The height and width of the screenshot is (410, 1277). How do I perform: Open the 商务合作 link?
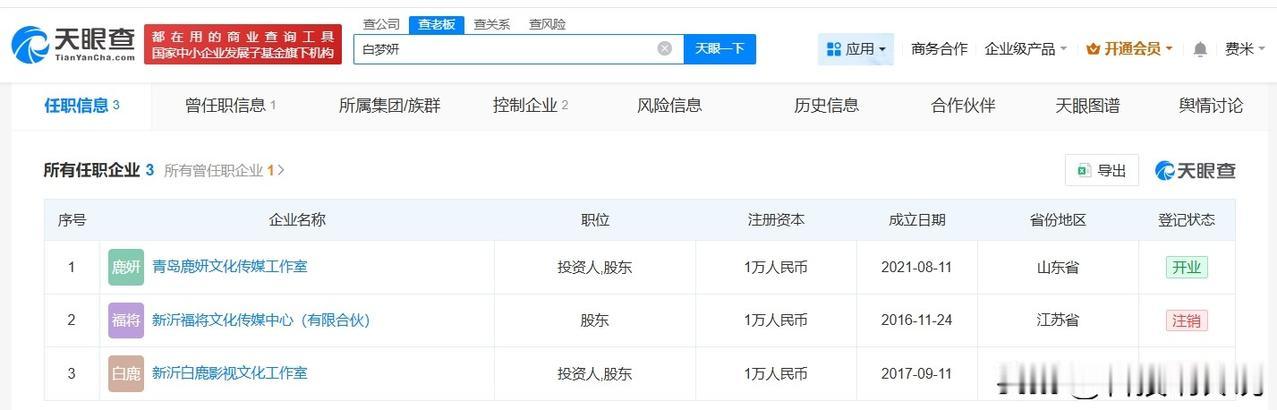939,49
